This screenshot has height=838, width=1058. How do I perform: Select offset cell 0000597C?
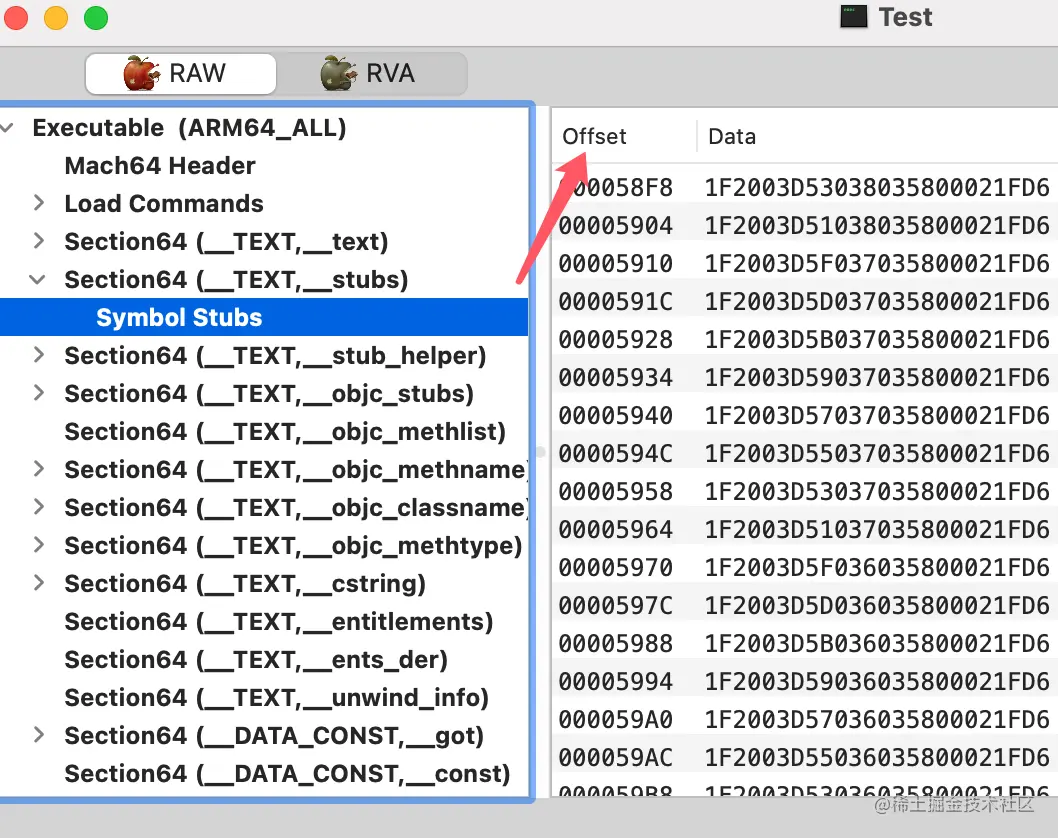615,605
